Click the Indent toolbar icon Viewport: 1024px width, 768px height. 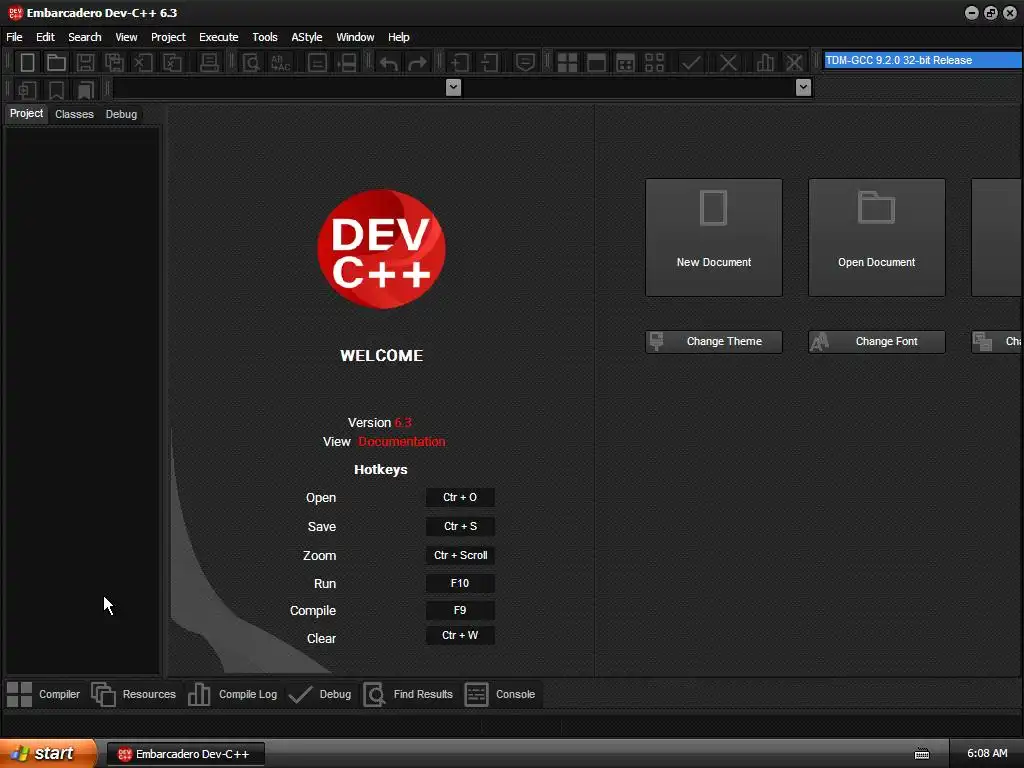pyautogui.click(x=460, y=63)
